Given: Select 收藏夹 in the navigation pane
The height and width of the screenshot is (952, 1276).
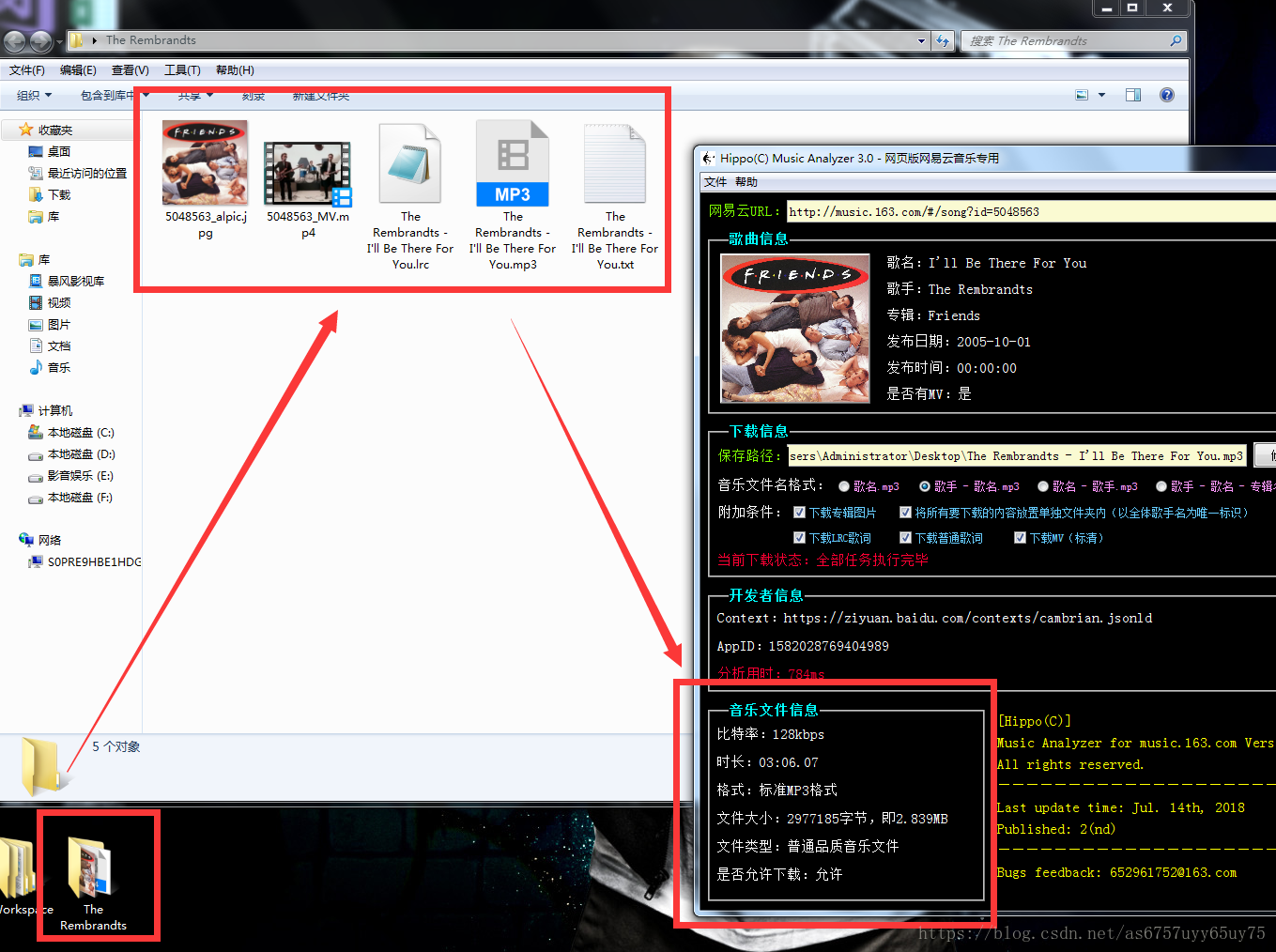Looking at the screenshot, I should (55, 131).
